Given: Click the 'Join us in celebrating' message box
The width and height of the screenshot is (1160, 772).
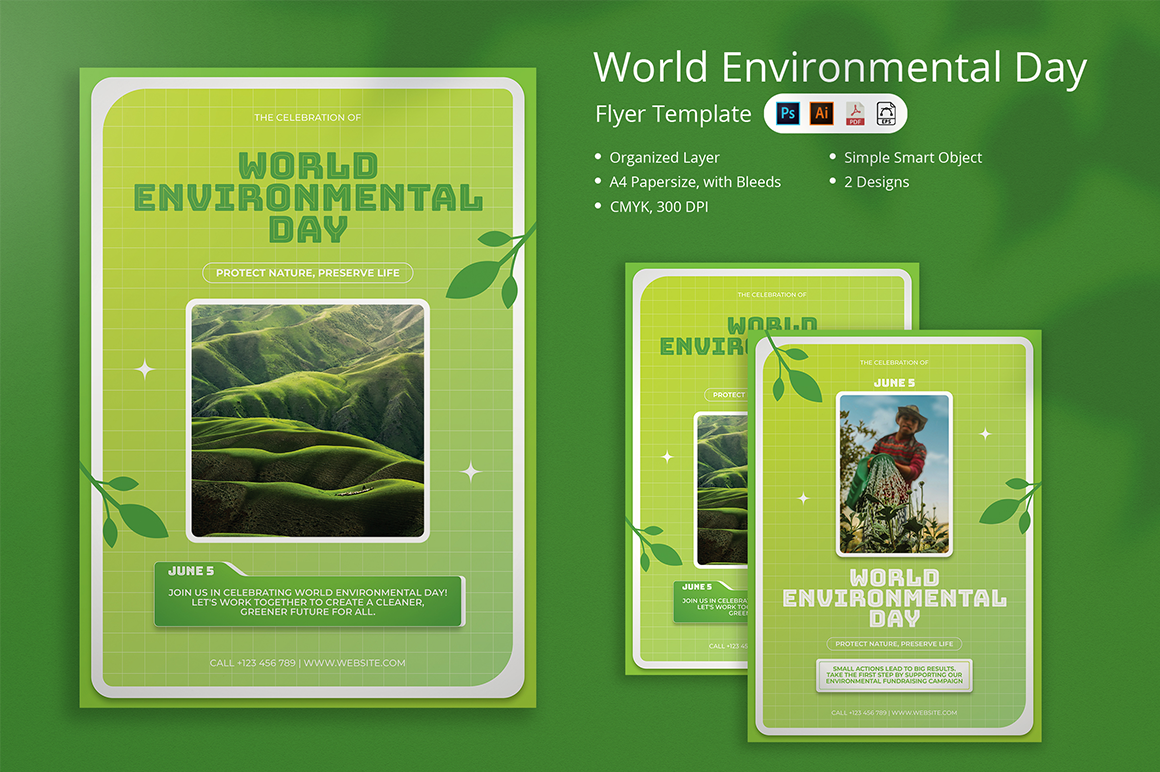Looking at the screenshot, I should click(x=308, y=601).
